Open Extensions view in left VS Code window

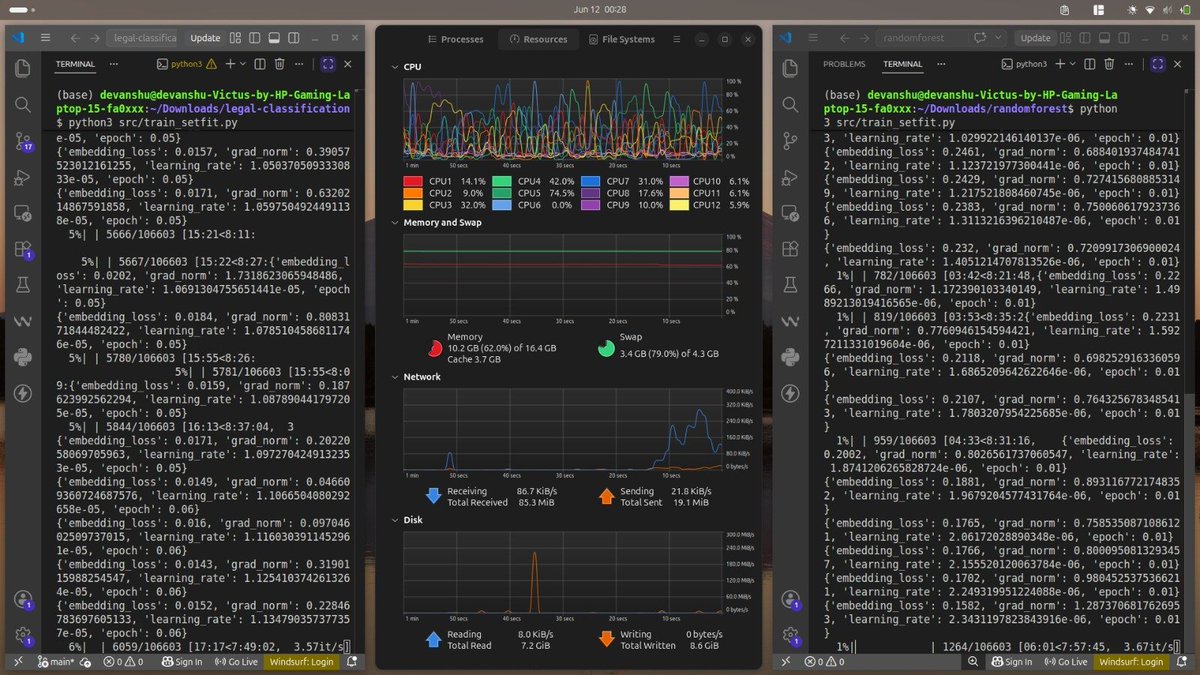(22, 249)
